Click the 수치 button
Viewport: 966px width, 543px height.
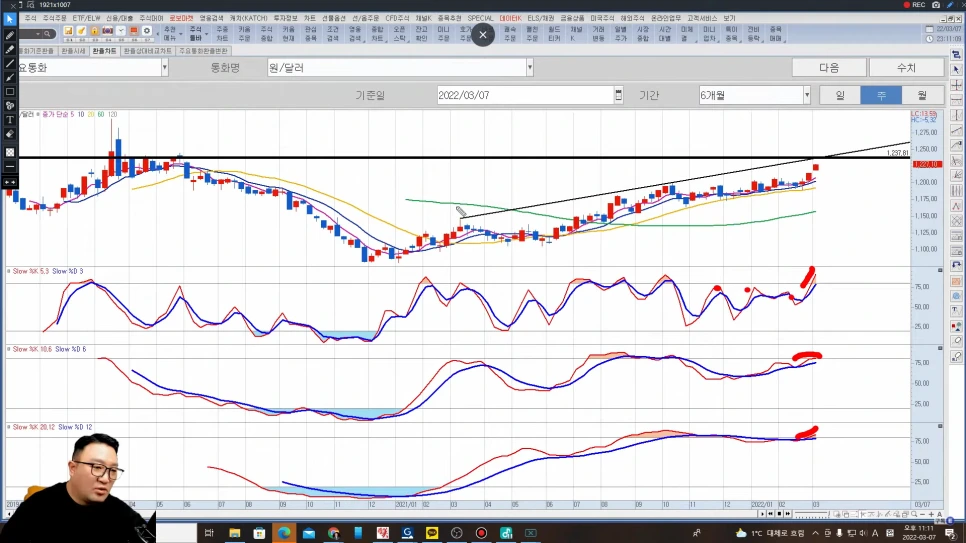[906, 68]
